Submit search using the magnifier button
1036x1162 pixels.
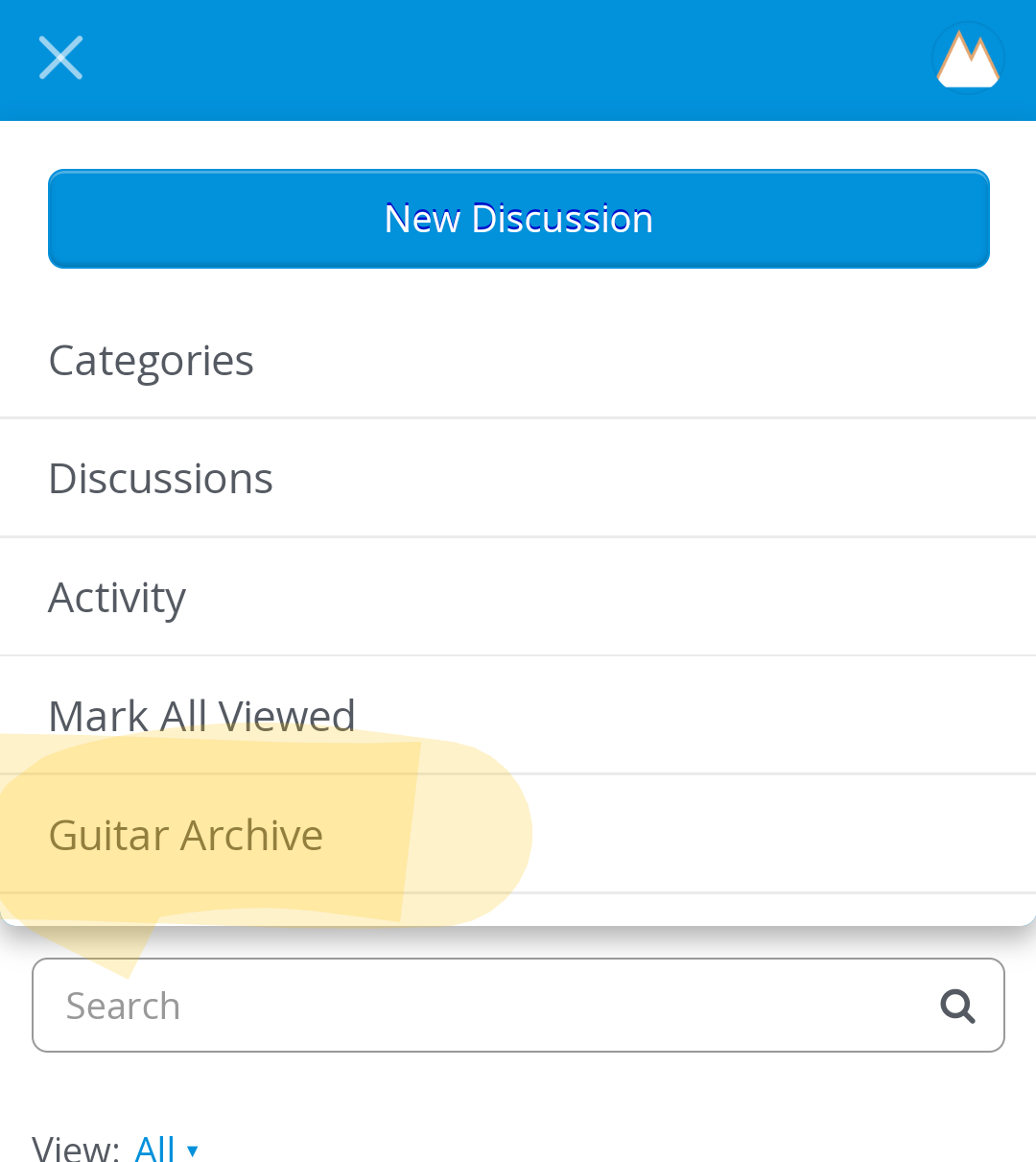tap(957, 1006)
